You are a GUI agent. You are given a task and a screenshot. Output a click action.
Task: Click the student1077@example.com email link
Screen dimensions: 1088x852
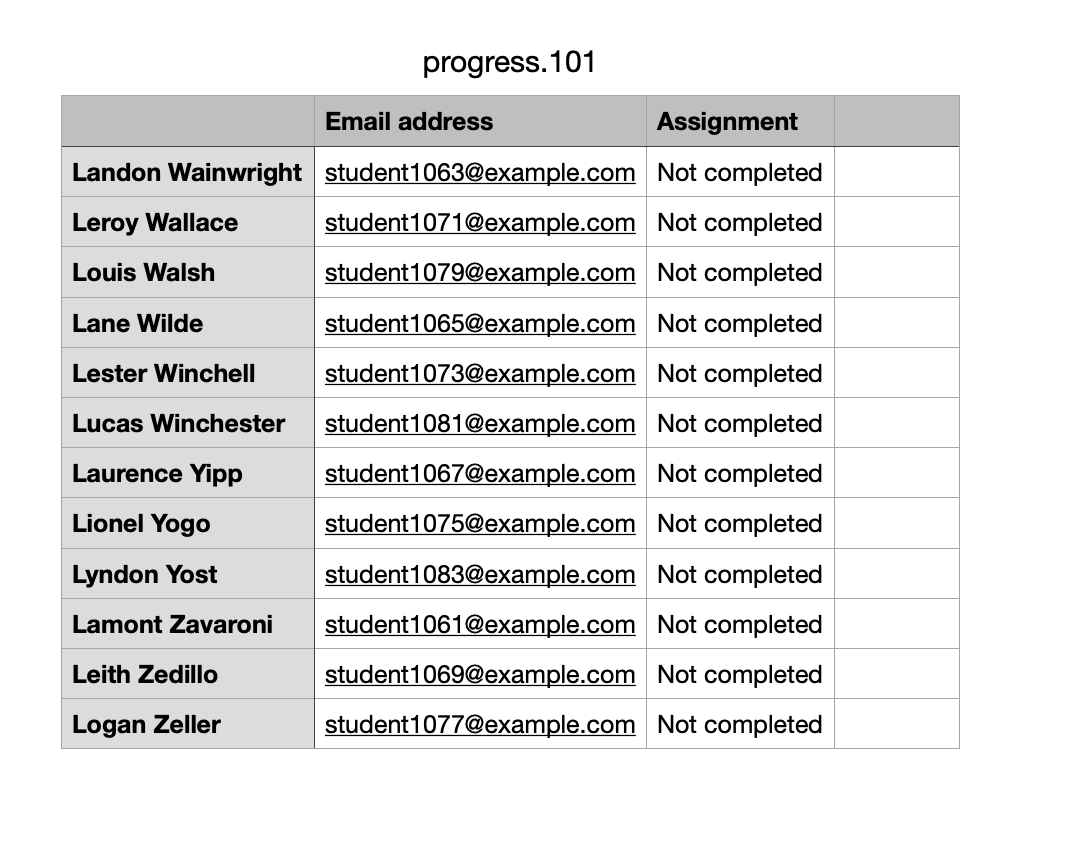coord(479,724)
